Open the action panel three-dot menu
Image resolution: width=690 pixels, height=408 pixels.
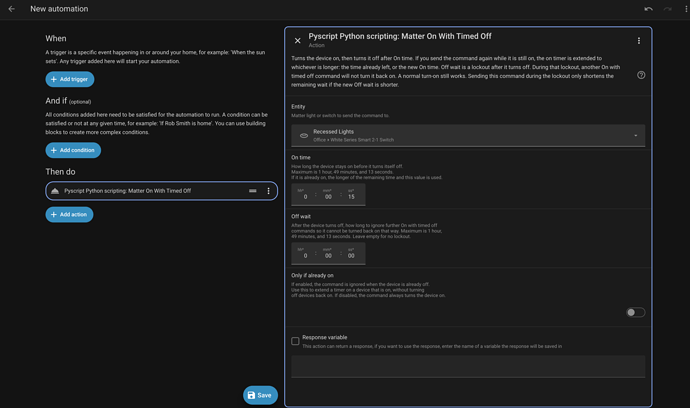[639, 40]
